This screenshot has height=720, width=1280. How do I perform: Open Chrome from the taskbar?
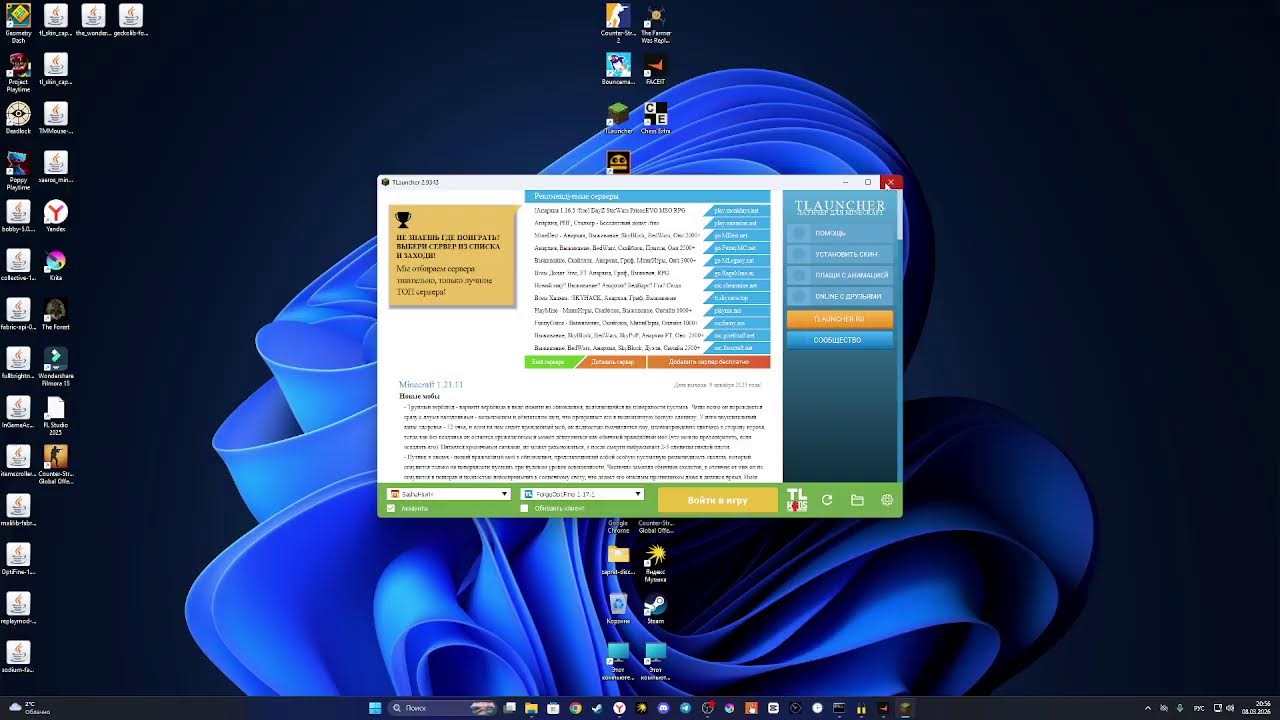click(575, 708)
